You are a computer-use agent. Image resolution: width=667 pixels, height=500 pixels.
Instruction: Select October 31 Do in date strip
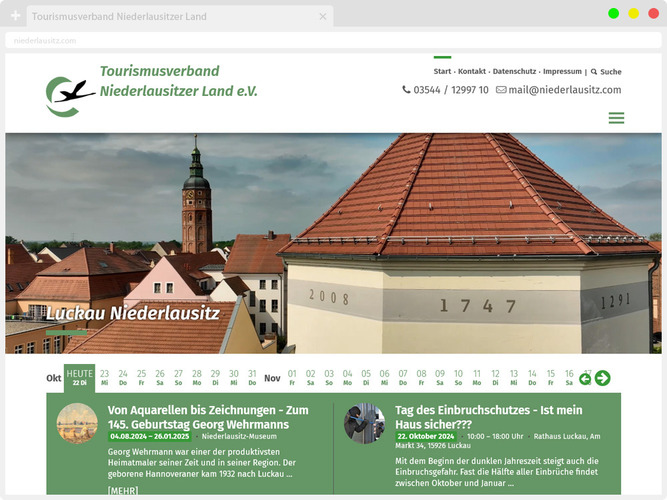(252, 377)
